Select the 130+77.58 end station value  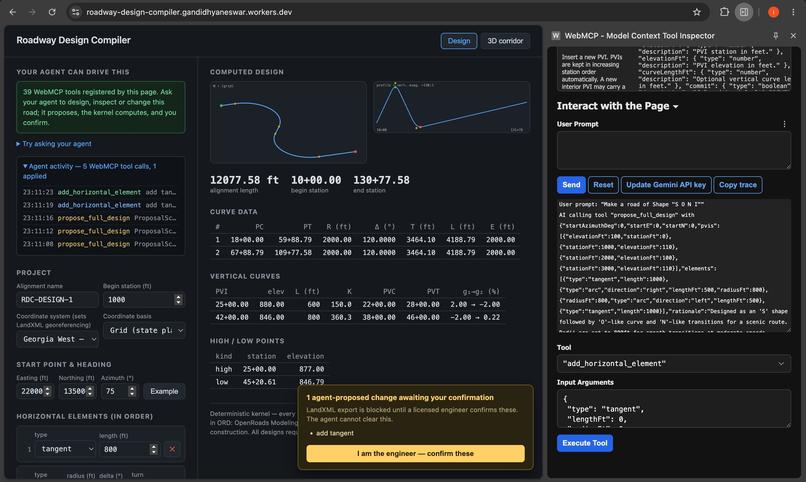381,180
